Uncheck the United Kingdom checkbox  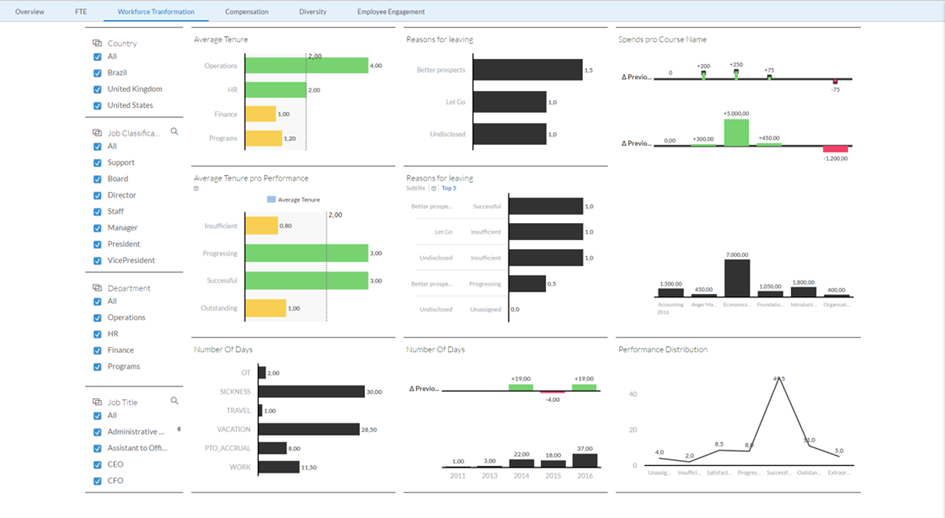(x=97, y=89)
